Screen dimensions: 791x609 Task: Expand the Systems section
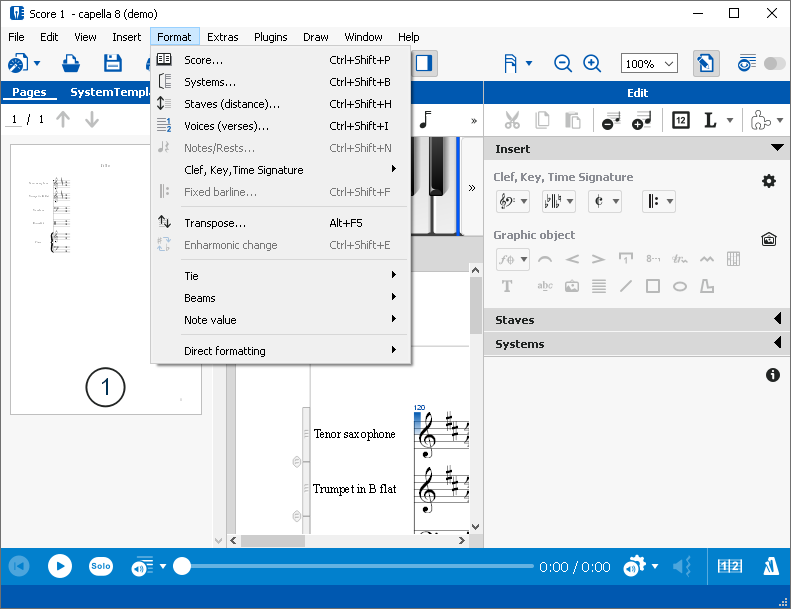tap(637, 344)
